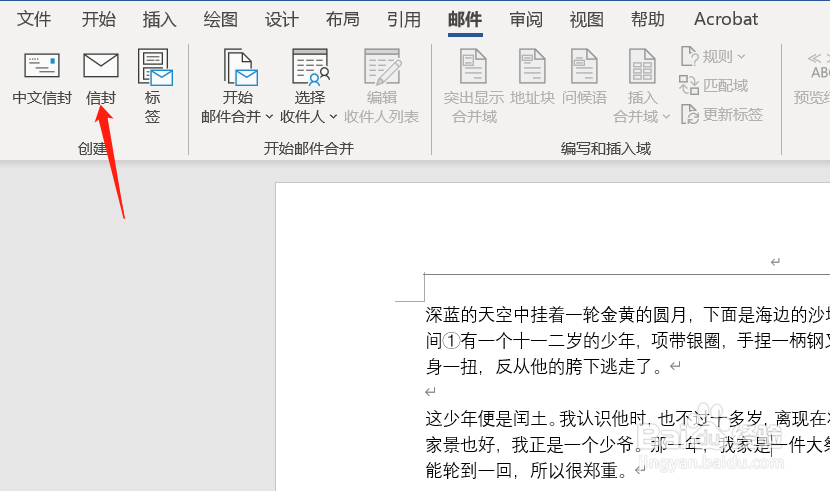Screen dimensions: 830x491
Task: Switch to the 布局 ribbon tab
Action: tap(342, 20)
